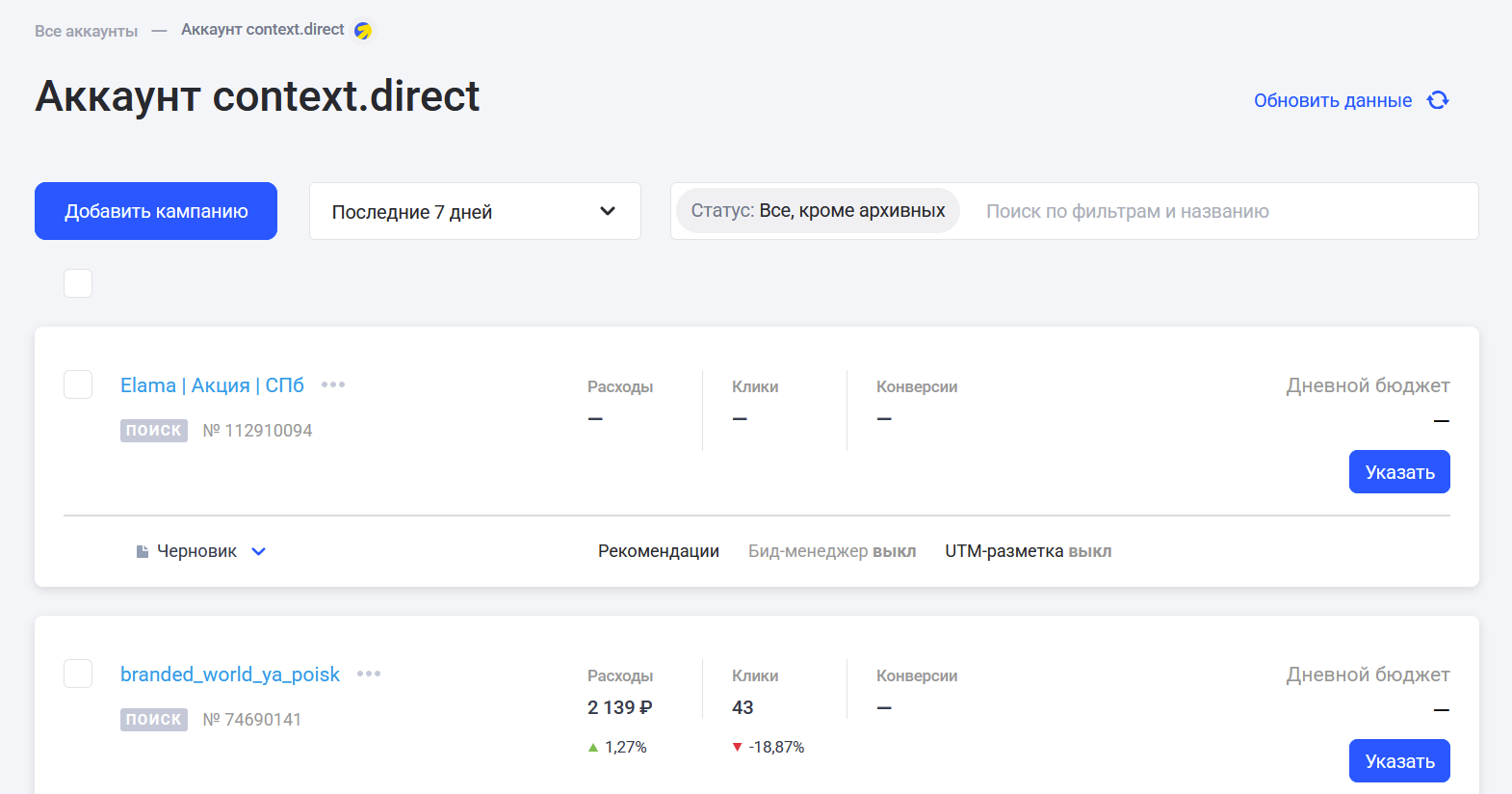Click the red down arrow near -18,87%

[x=738, y=747]
